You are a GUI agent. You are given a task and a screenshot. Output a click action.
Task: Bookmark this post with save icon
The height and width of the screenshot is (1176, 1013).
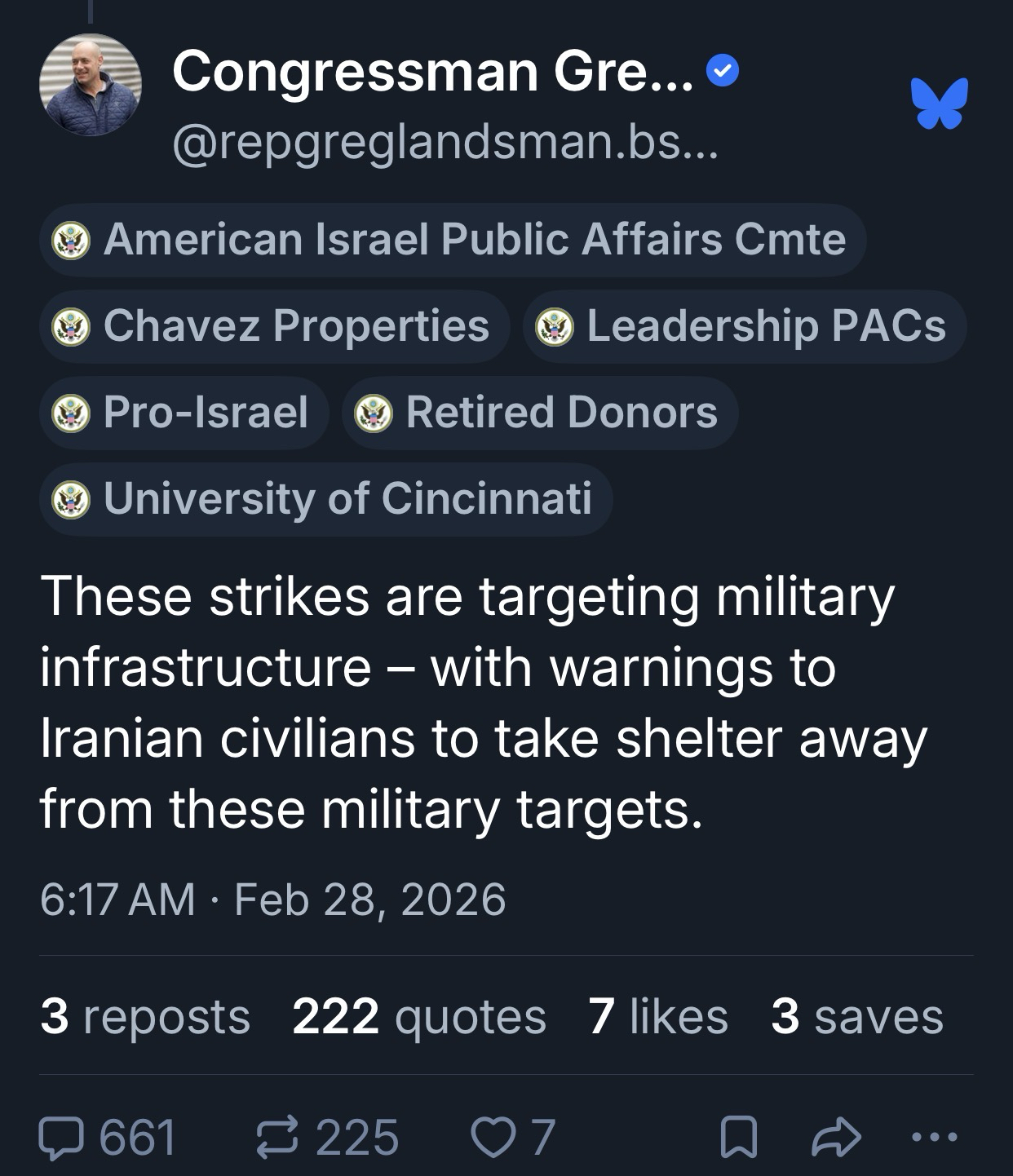[739, 1138]
